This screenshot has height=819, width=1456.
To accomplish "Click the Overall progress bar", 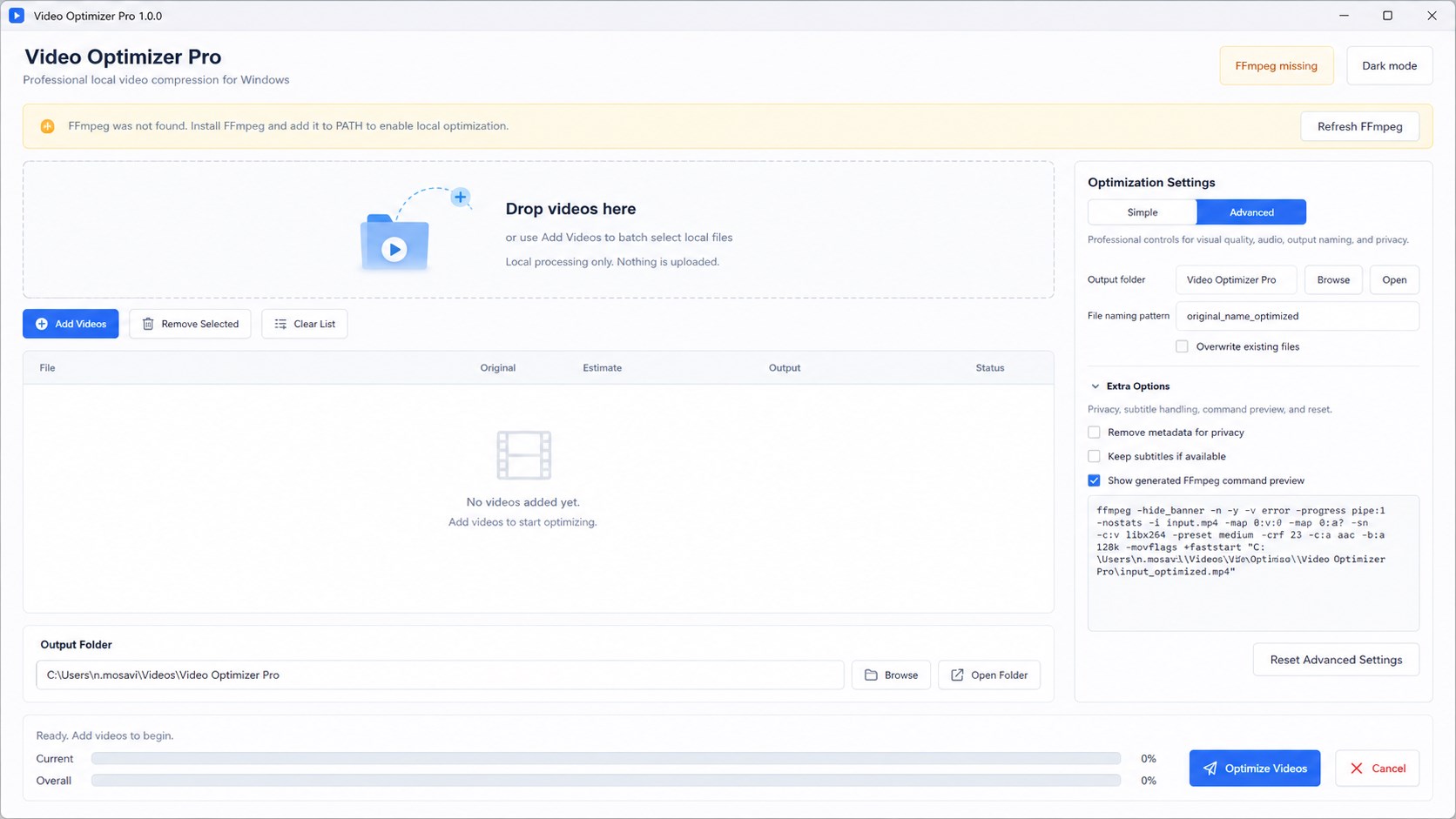I will point(606,781).
